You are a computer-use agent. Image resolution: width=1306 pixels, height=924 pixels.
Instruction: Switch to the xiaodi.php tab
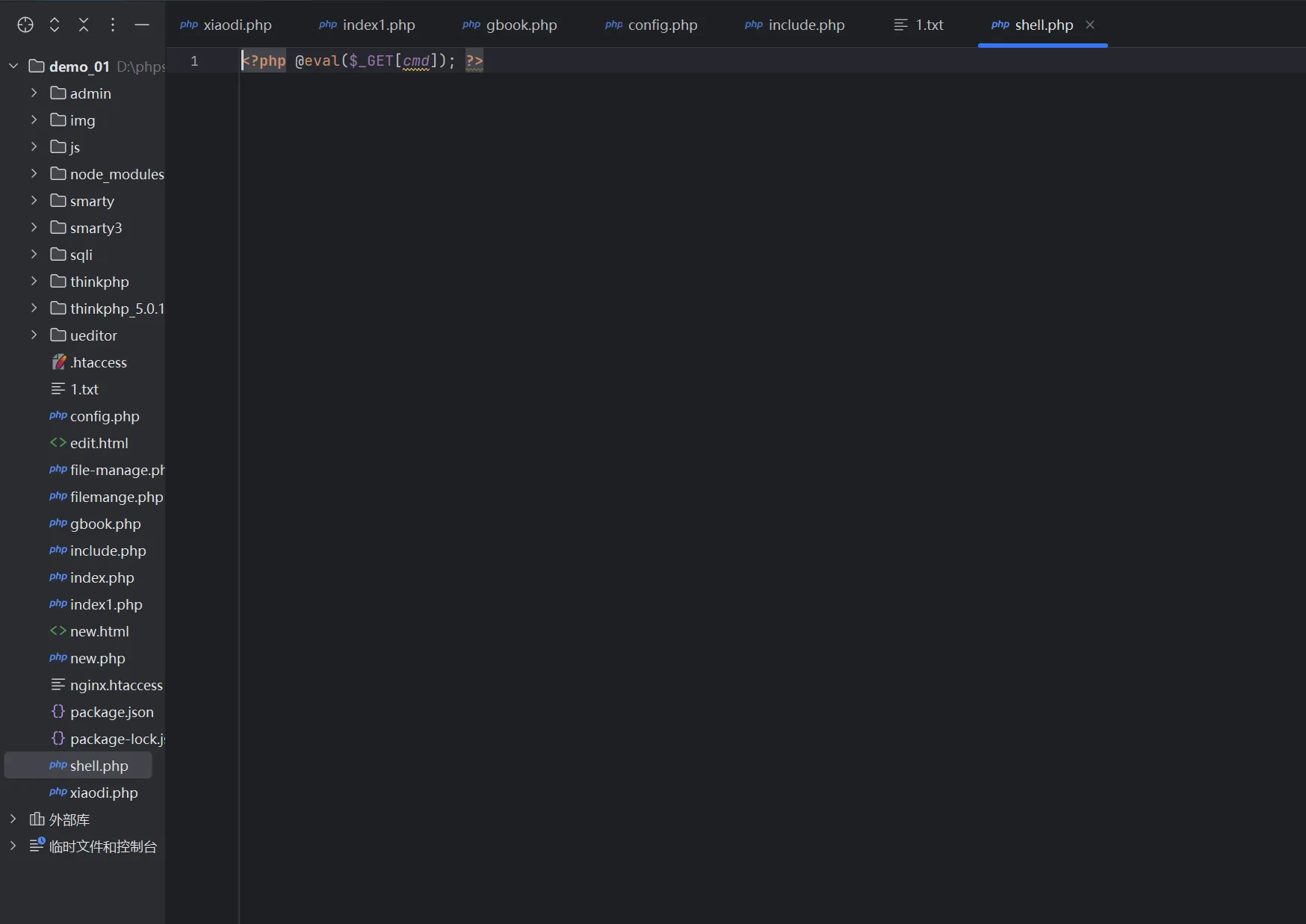coord(226,25)
